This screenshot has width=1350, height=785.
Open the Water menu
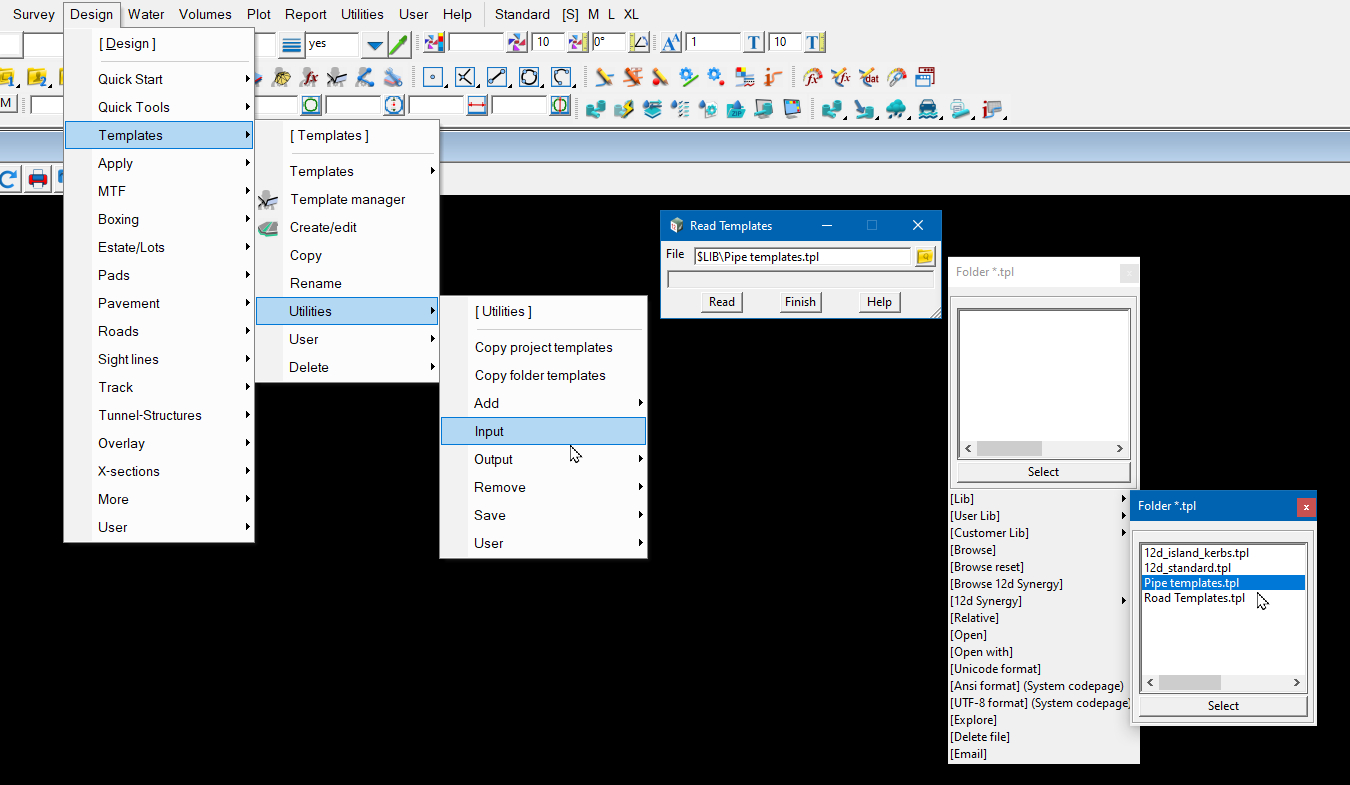click(146, 14)
